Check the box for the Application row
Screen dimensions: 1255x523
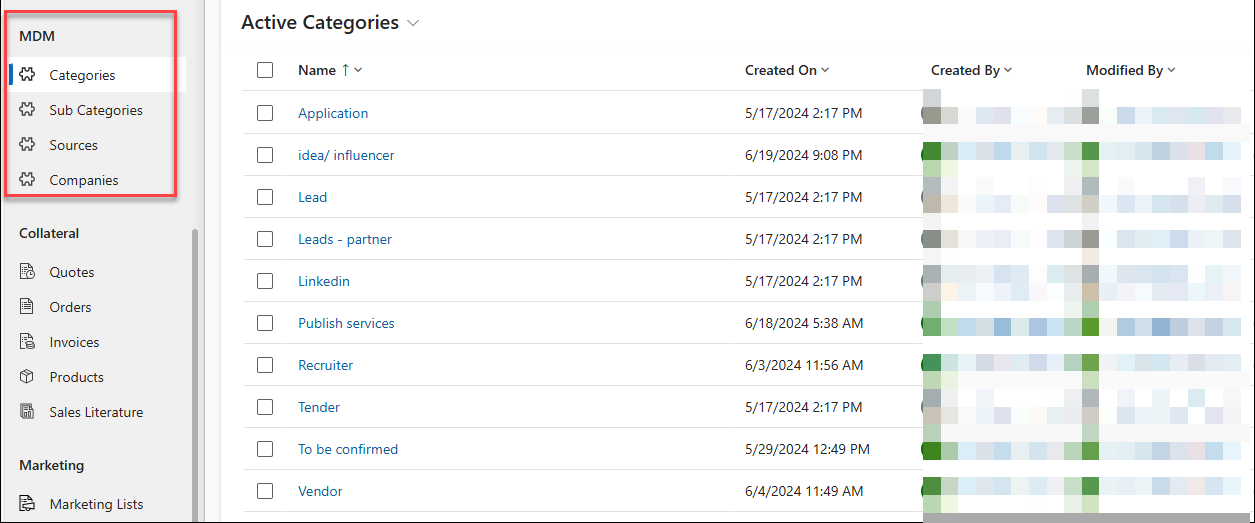(x=265, y=113)
